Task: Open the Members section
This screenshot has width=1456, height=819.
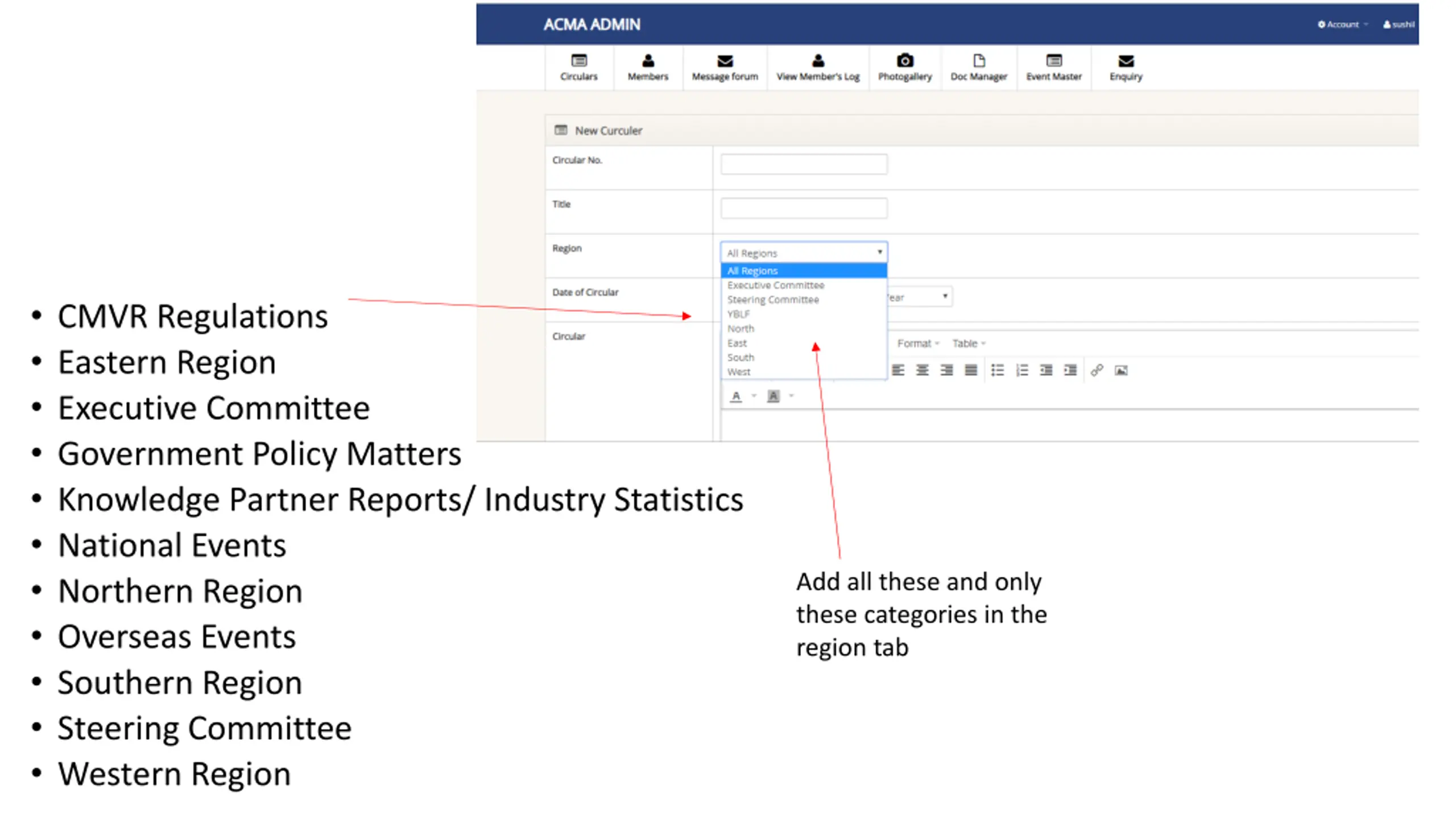Action: pos(648,68)
